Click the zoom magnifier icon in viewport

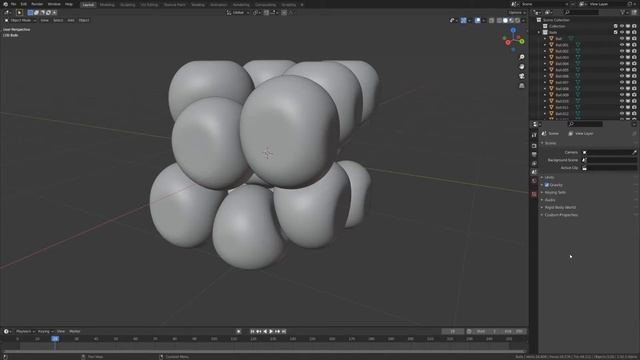[x=522, y=57]
